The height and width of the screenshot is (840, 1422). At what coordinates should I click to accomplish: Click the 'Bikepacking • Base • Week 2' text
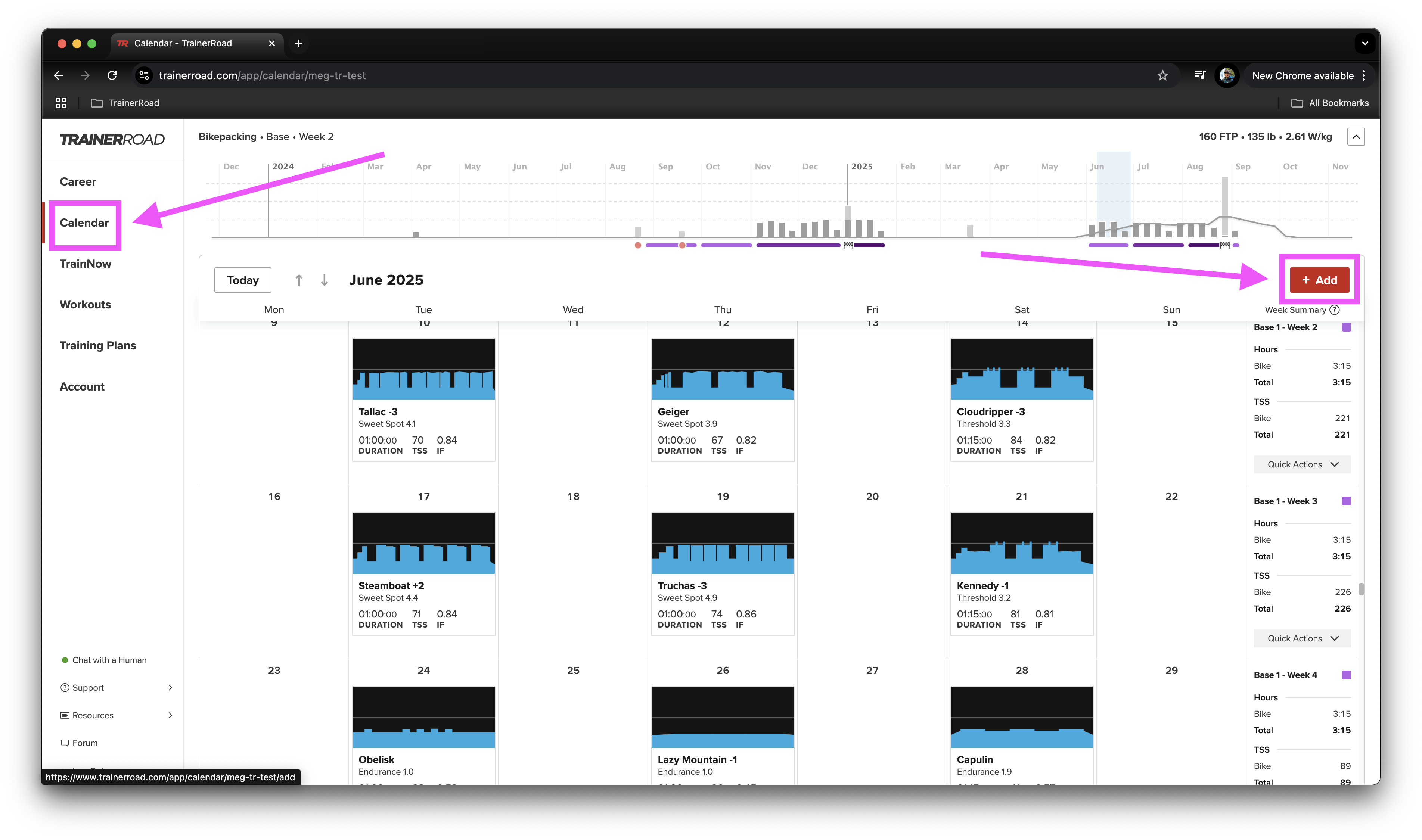click(266, 136)
